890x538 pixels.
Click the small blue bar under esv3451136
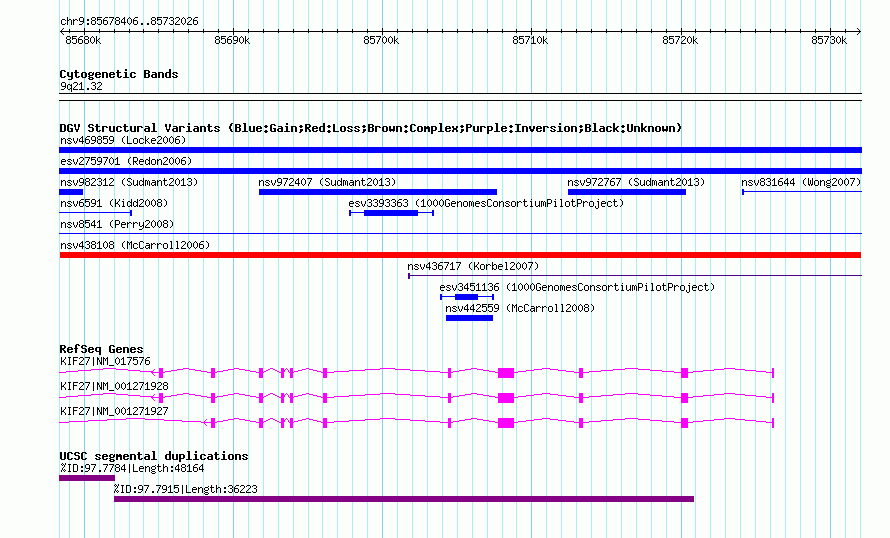(x=466, y=297)
